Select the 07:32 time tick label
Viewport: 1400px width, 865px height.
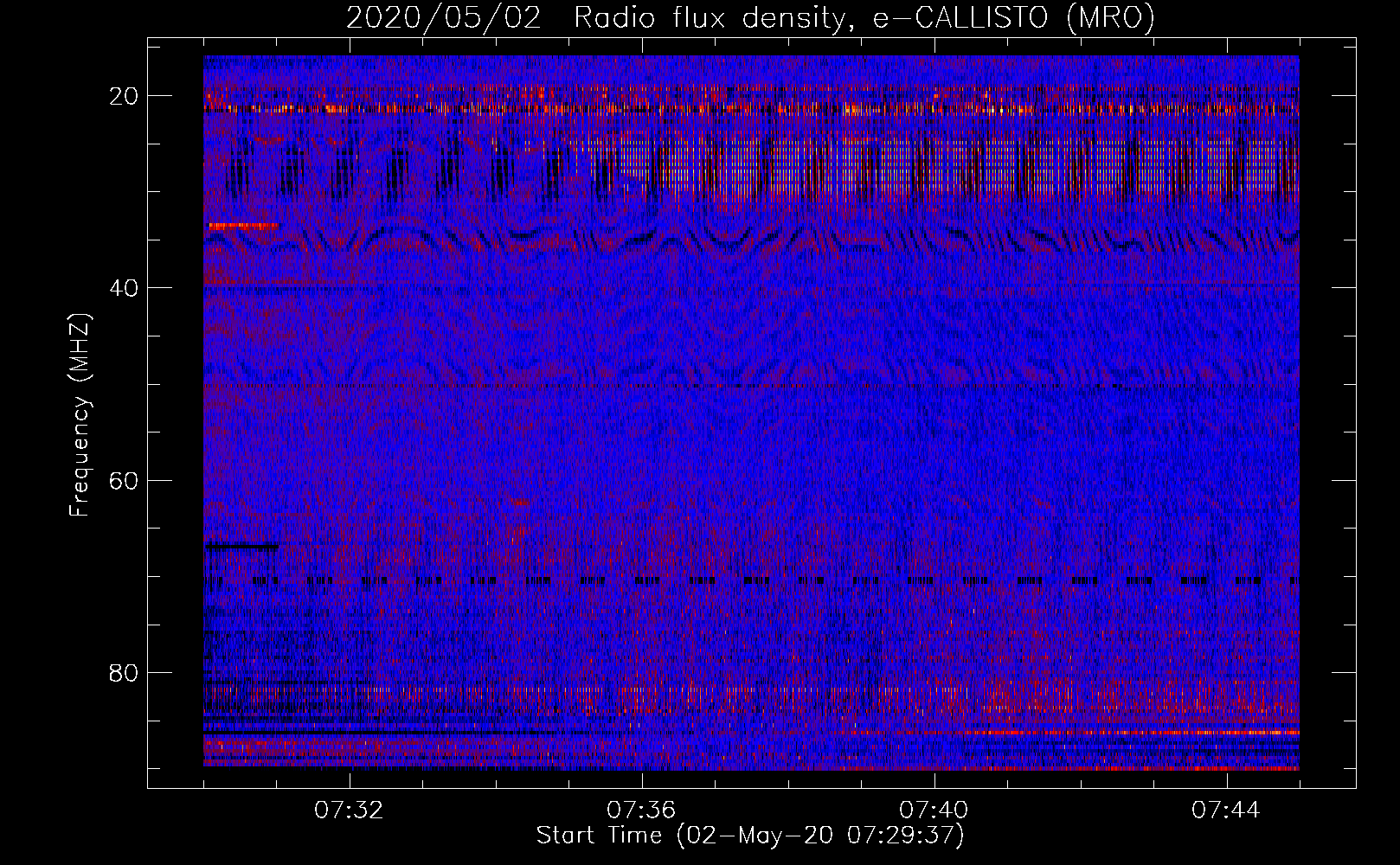(349, 811)
